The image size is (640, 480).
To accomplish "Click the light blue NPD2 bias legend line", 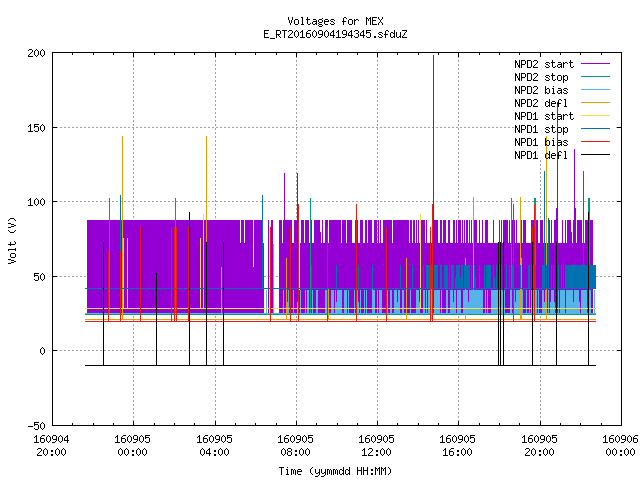I will coord(595,90).
